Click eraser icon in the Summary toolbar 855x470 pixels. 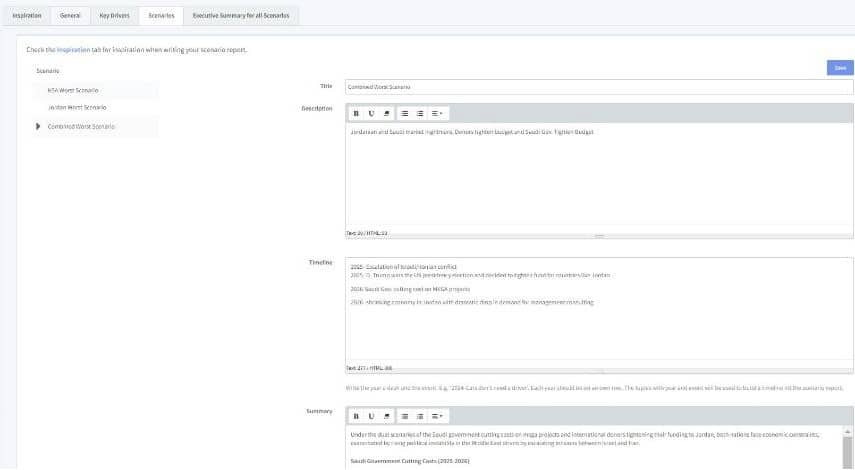(x=386, y=415)
